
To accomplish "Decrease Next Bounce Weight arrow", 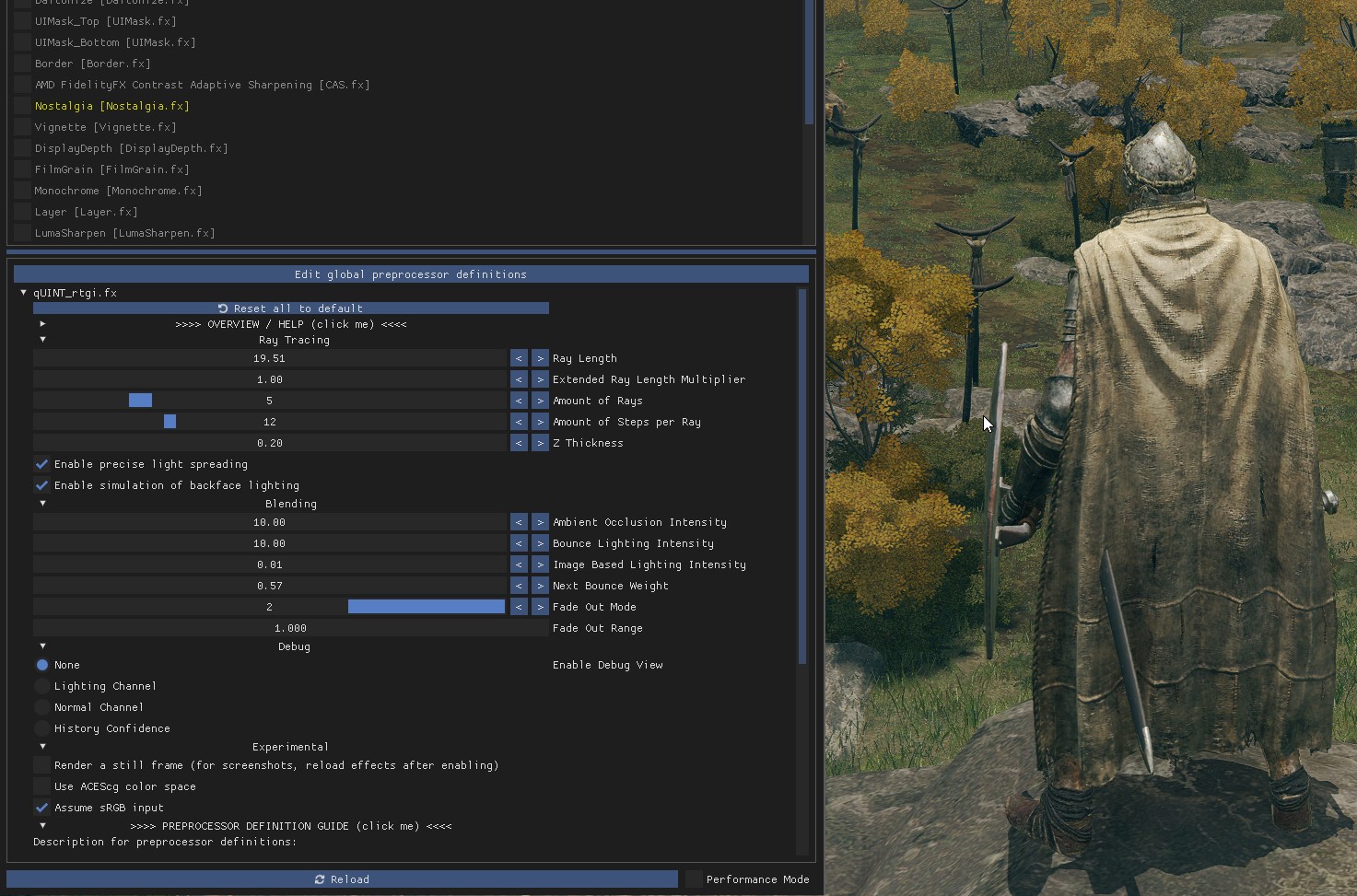I will pos(519,586).
